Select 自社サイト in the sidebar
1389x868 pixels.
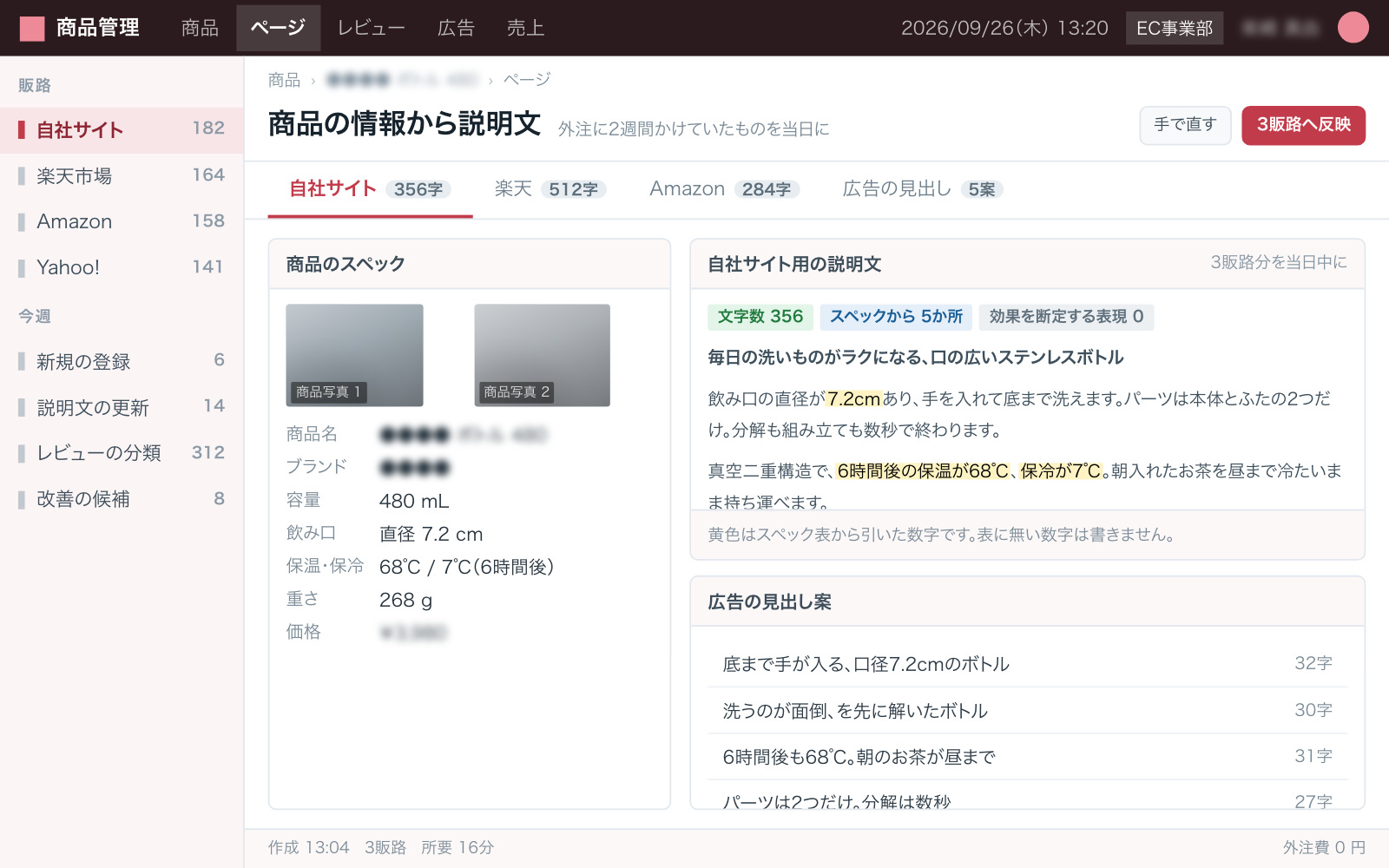(x=122, y=130)
